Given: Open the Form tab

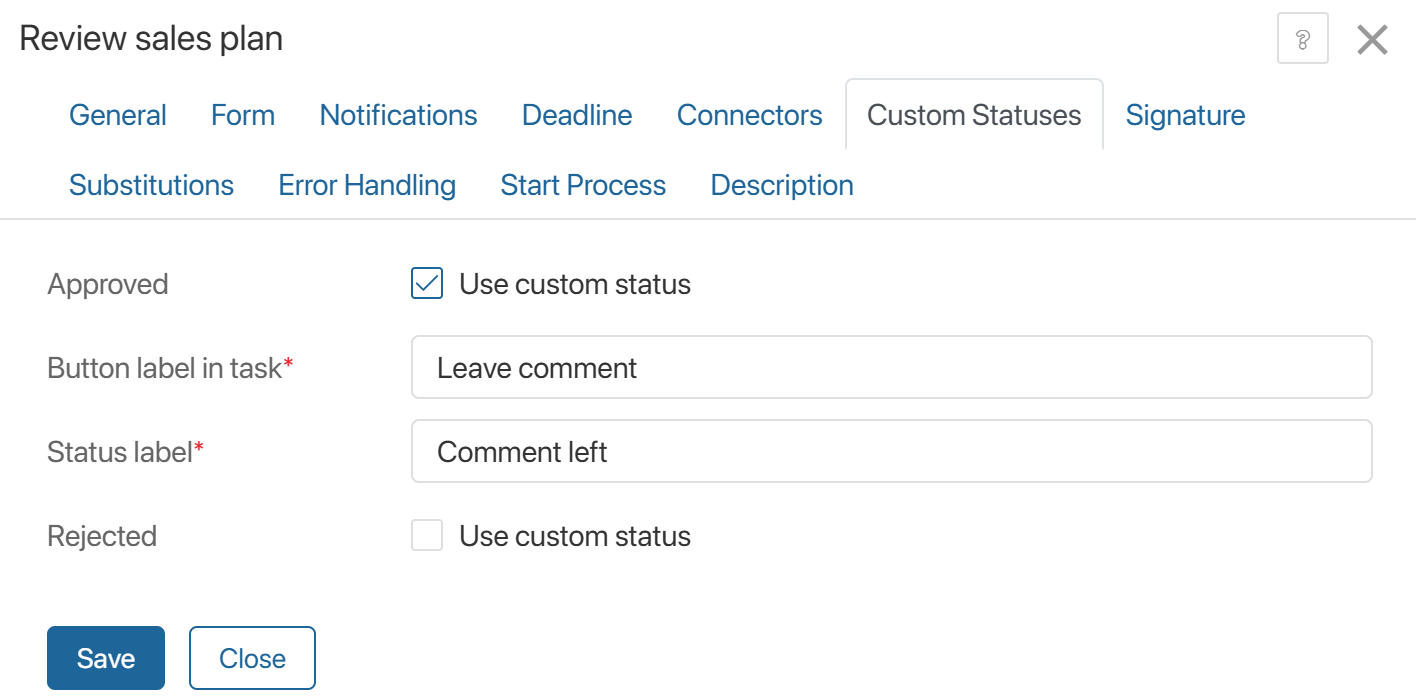Looking at the screenshot, I should pyautogui.click(x=243, y=115).
